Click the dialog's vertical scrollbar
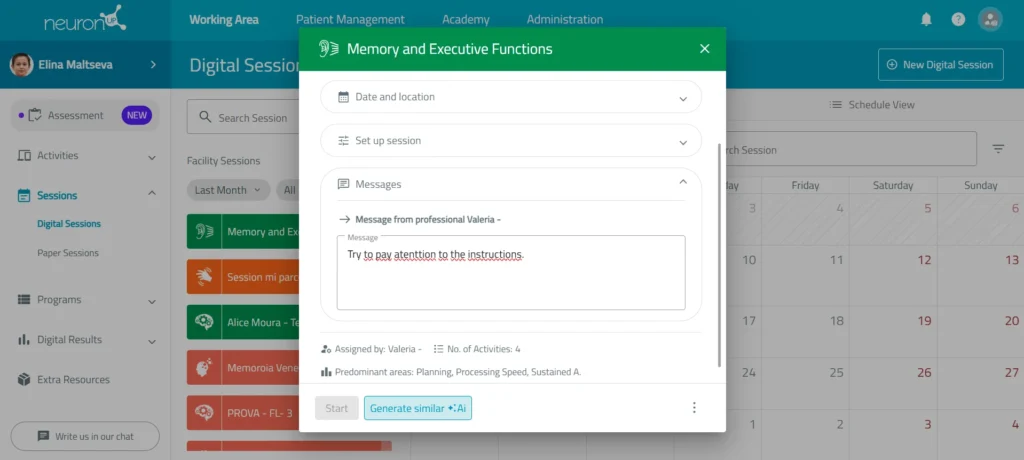The width and height of the screenshot is (1024, 460). pyautogui.click(x=719, y=255)
